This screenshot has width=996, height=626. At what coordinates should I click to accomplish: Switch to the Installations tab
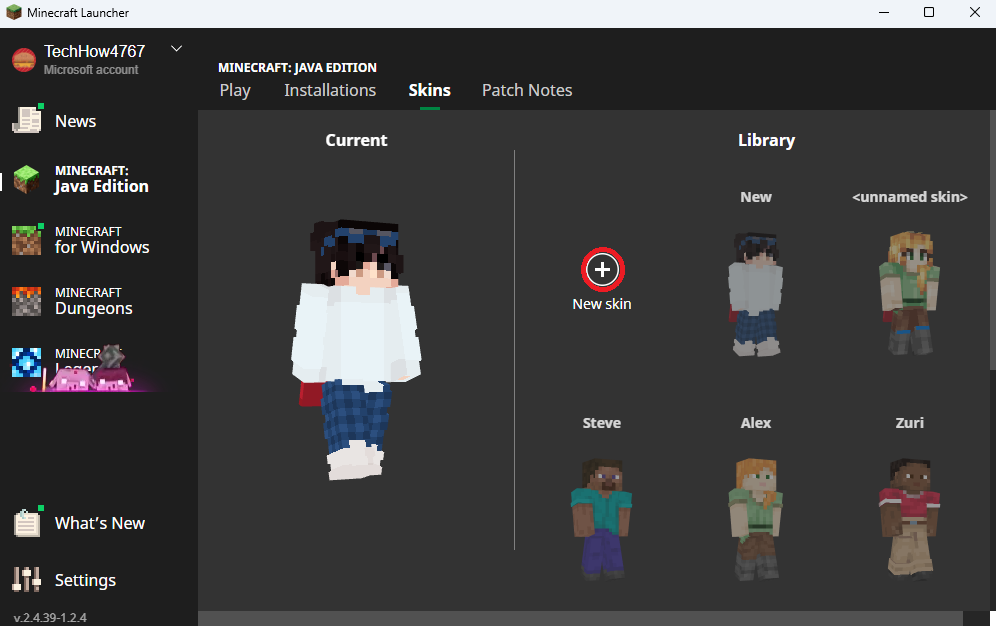click(330, 90)
